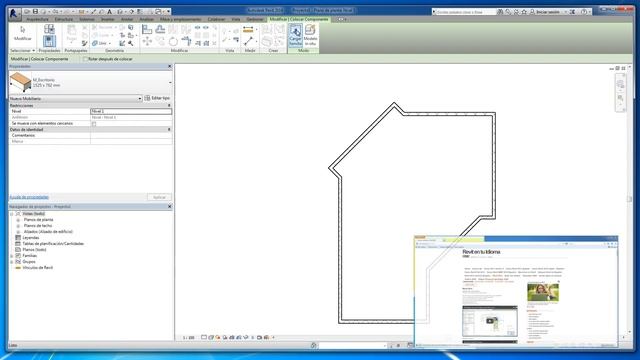Select the Modificar arrow tool

[22, 33]
